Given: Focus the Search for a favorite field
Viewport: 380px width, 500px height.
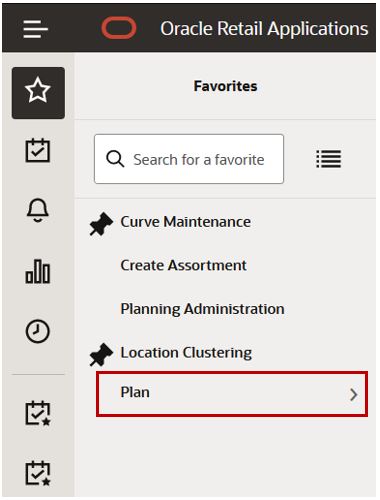Looking at the screenshot, I should [189, 159].
